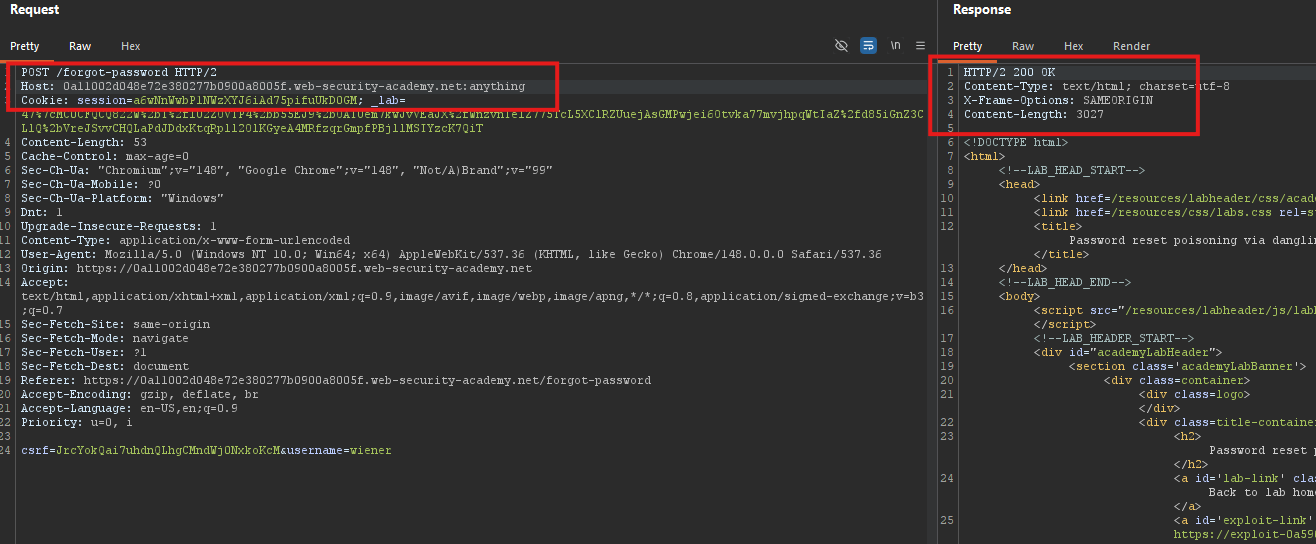Image resolution: width=1316 pixels, height=544 pixels.
Task: Click the 'POST /forgot-password HTTP/2' request line
Action: coord(118,73)
